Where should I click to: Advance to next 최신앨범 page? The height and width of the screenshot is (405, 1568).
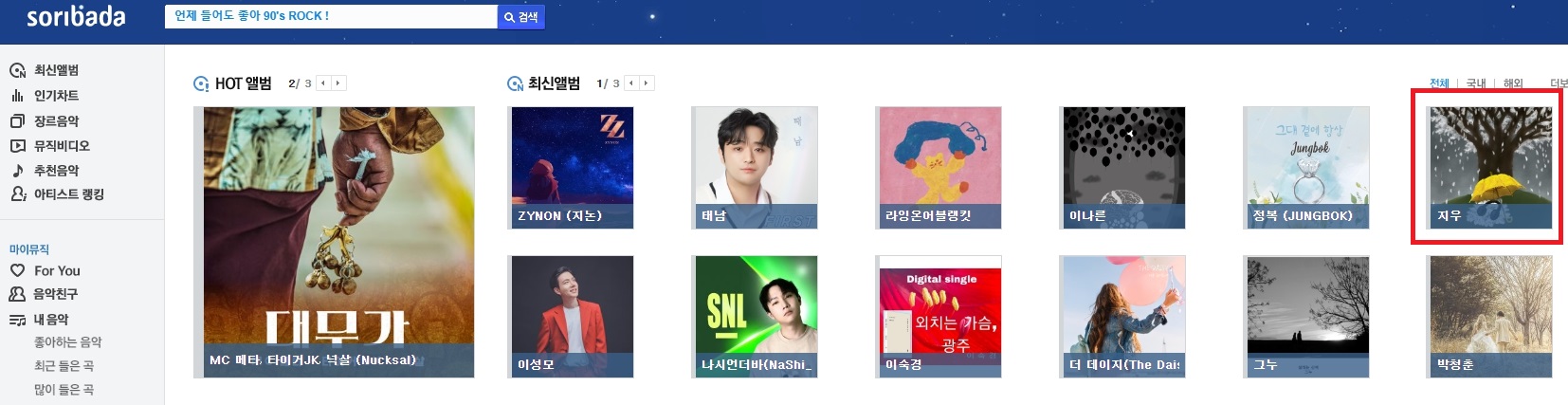click(x=647, y=83)
